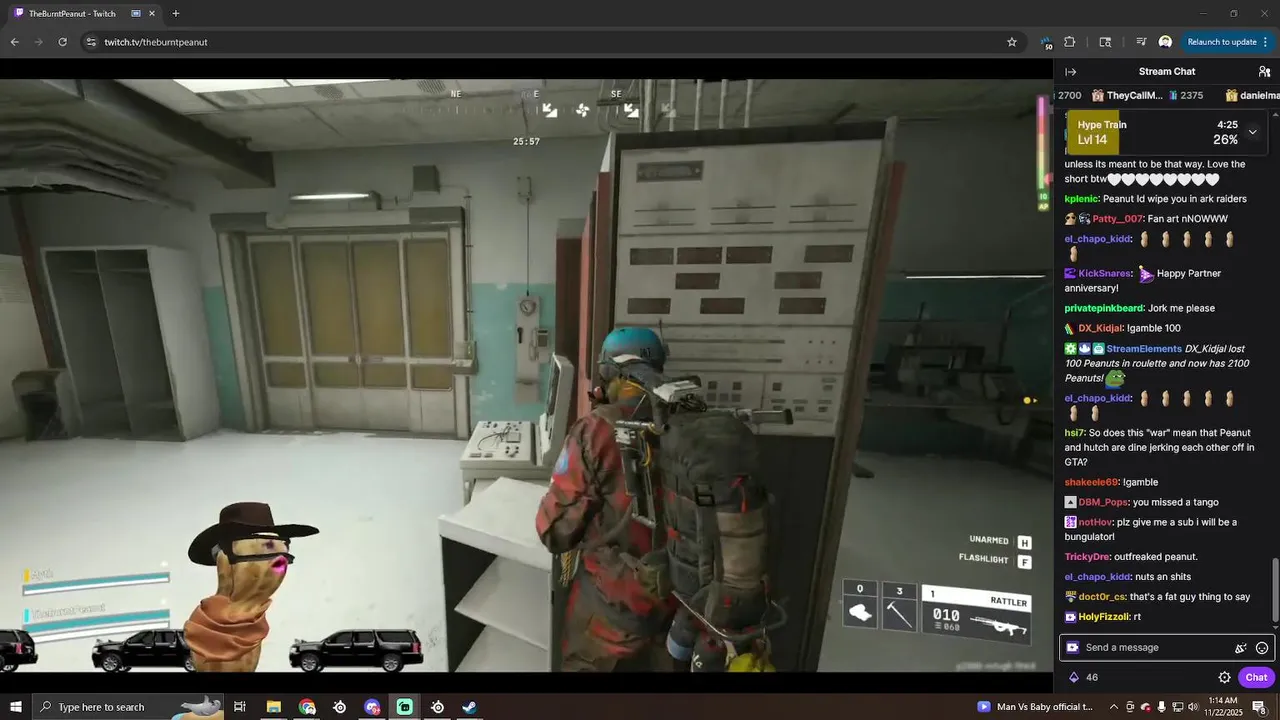This screenshot has height=720, width=1280.
Task: Open the volume control in system tray
Action: [1192, 707]
